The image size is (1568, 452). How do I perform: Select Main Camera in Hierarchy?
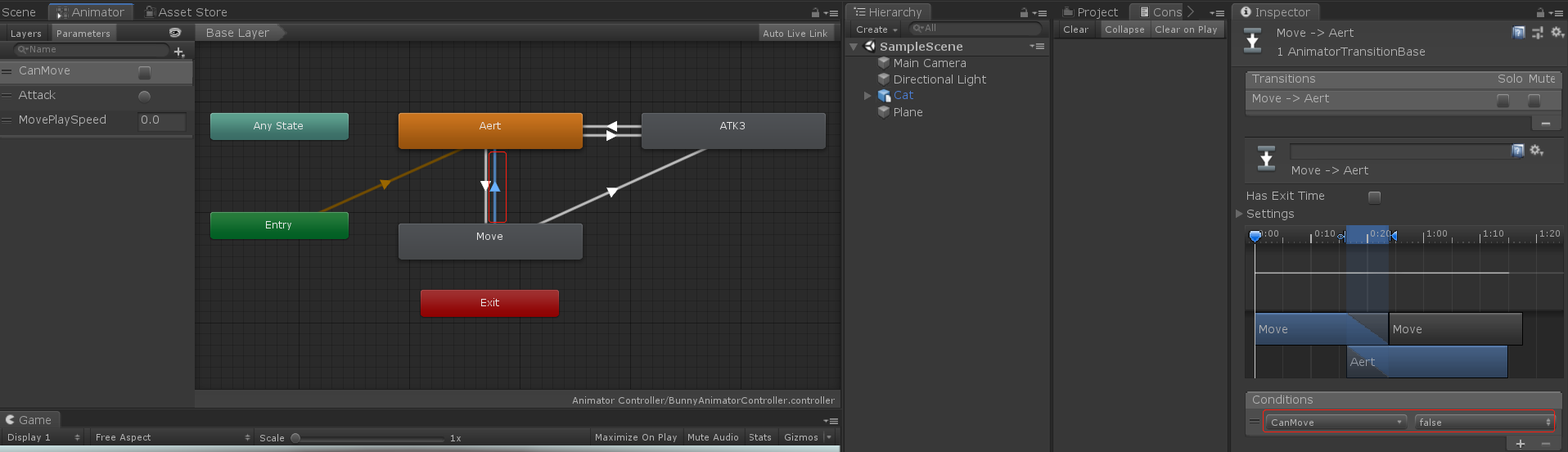930,63
